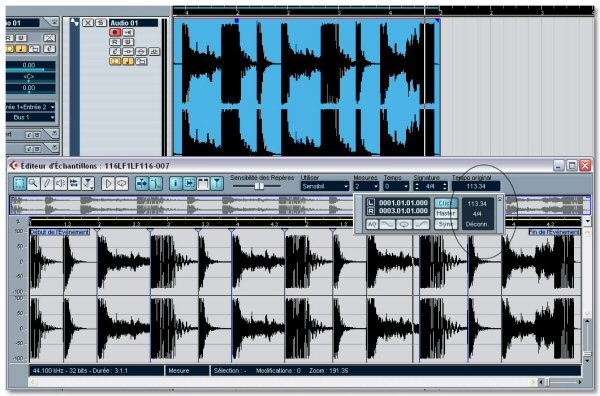This screenshot has width=600, height=396.
Task: Click the EQ state icon on track
Action: coord(141,51)
